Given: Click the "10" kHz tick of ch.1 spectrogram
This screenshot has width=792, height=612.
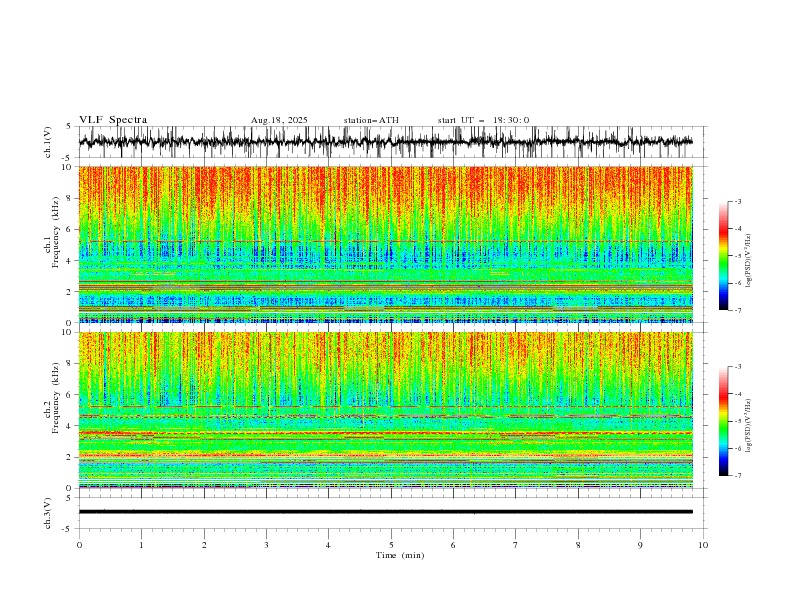Looking at the screenshot, I should coord(68,167).
